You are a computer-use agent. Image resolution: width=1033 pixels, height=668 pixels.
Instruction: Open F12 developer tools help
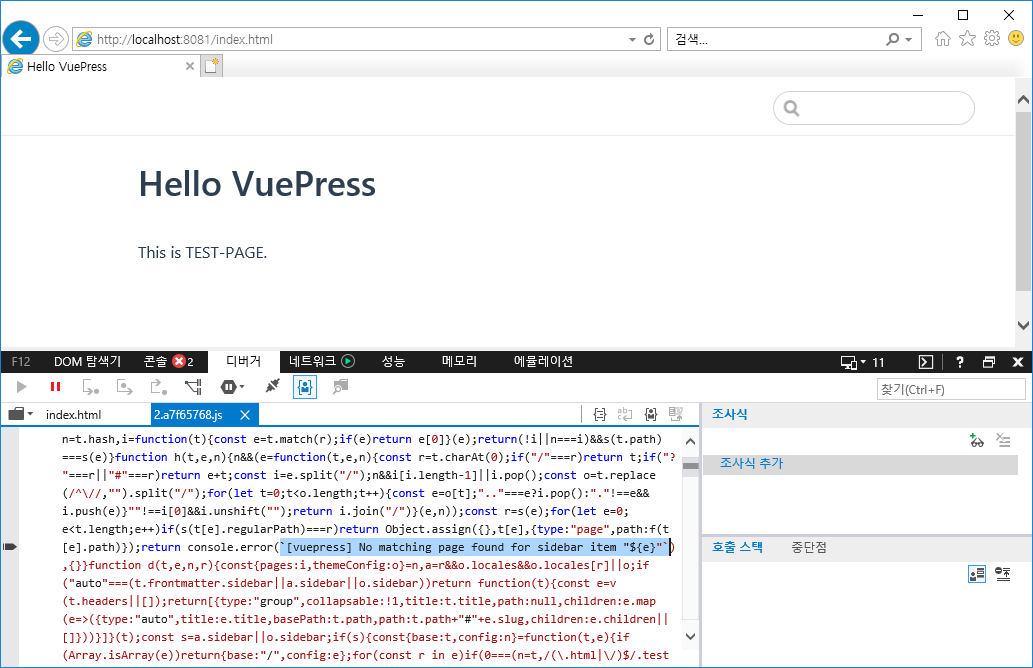point(959,361)
